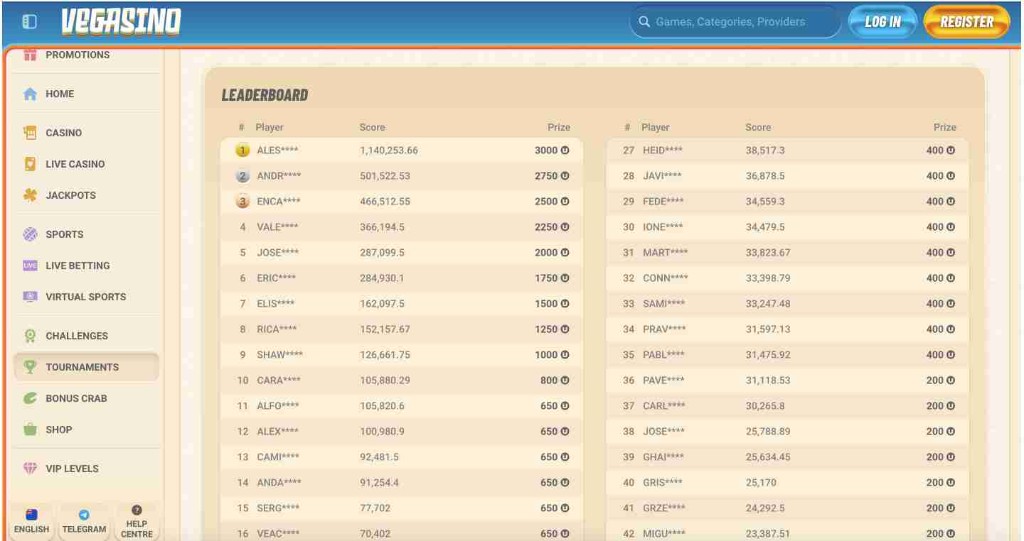Click player name GHAI****
Image resolution: width=1024 pixels, height=541 pixels.
coord(664,457)
